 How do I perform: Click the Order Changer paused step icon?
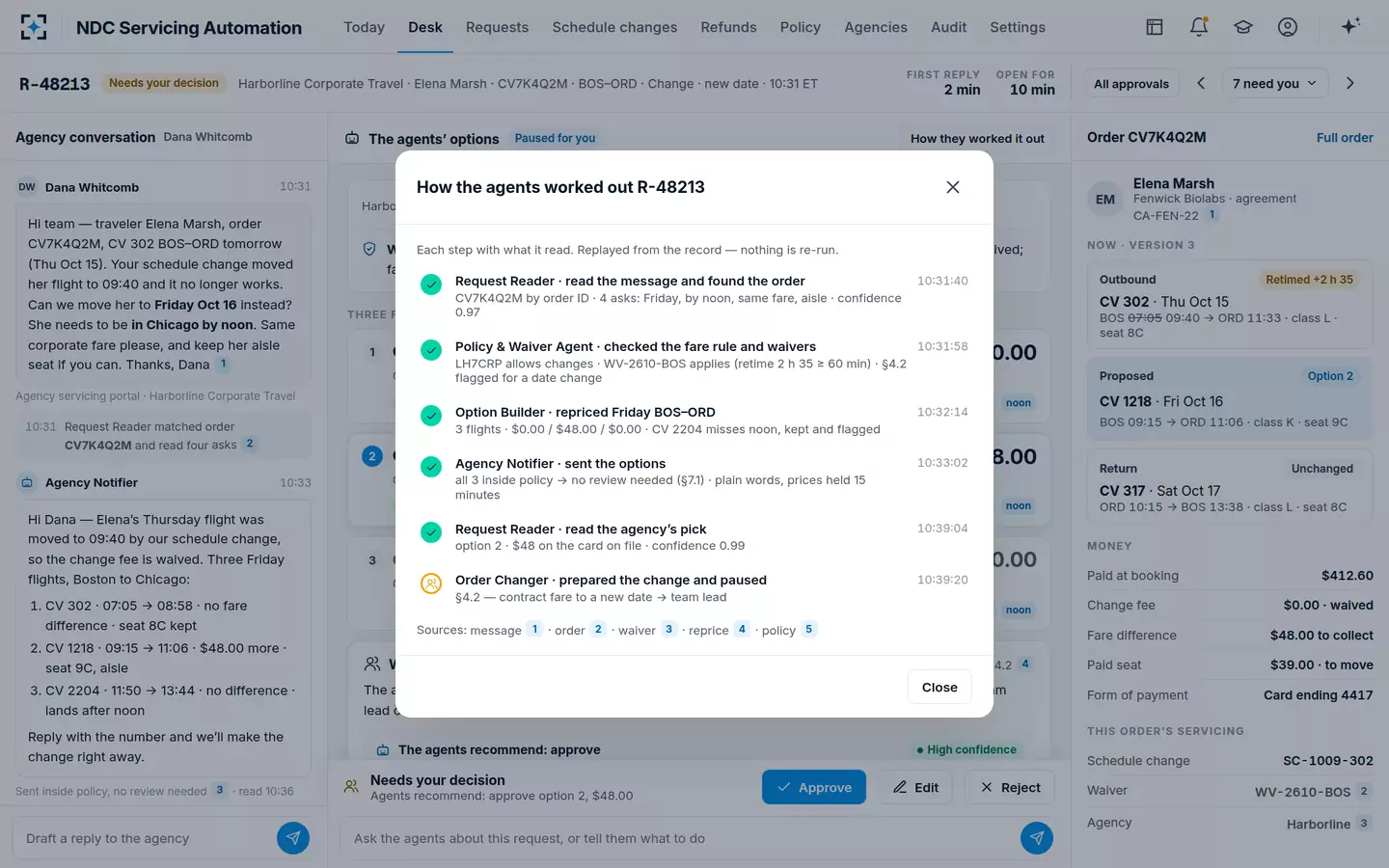[x=431, y=583]
